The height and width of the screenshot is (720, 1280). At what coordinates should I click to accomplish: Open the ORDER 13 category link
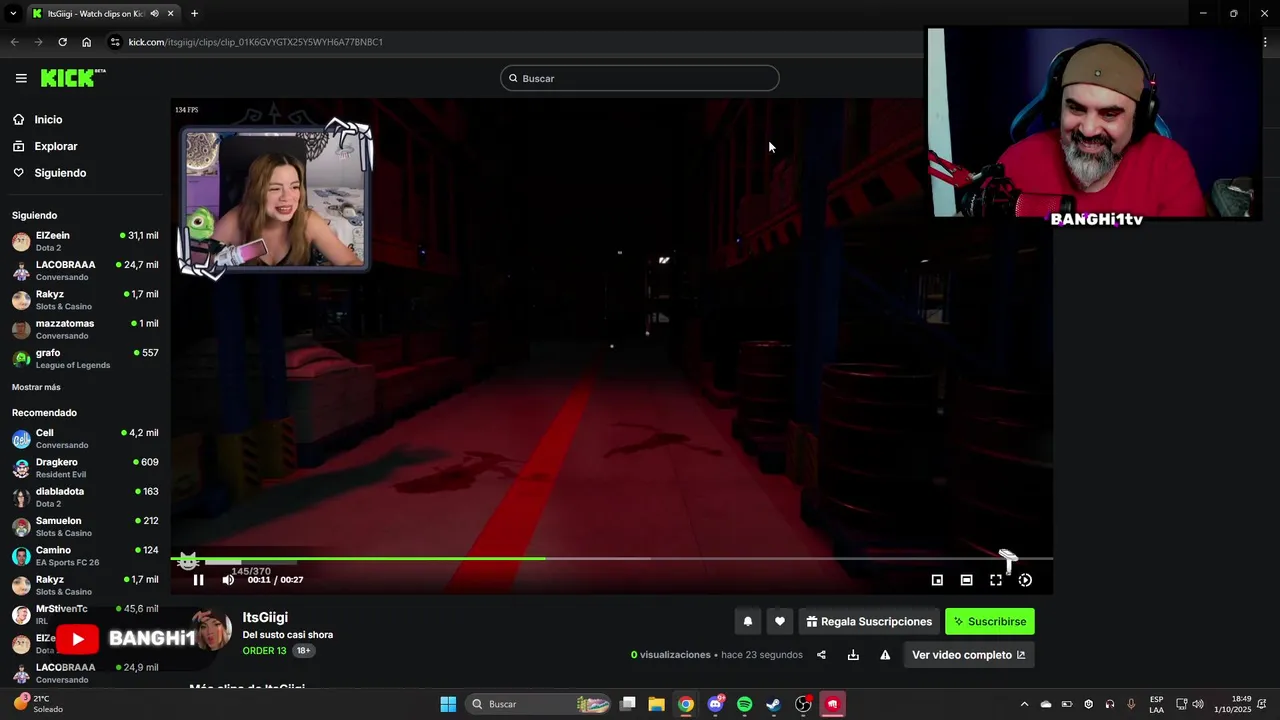tap(264, 651)
